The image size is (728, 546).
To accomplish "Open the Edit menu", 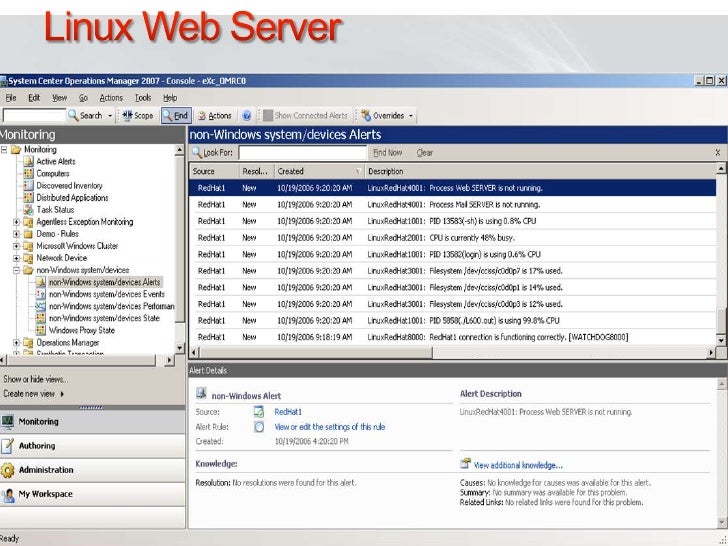I will 34,98.
